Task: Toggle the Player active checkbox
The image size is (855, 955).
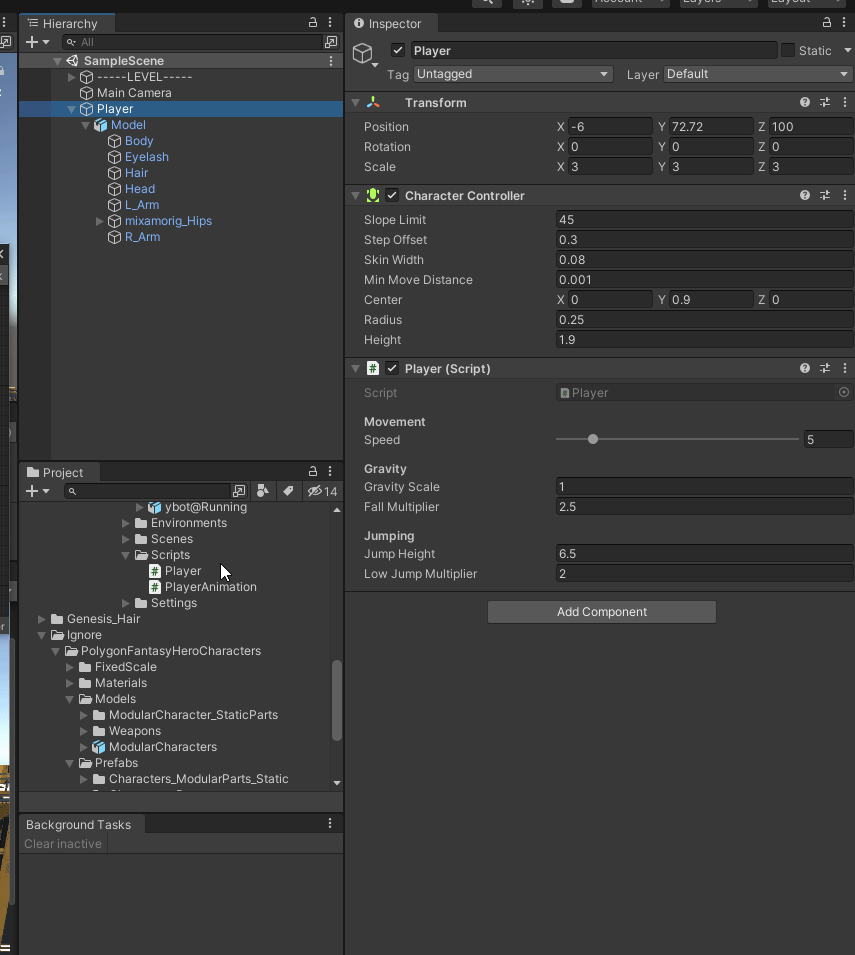Action: pyautogui.click(x=398, y=51)
